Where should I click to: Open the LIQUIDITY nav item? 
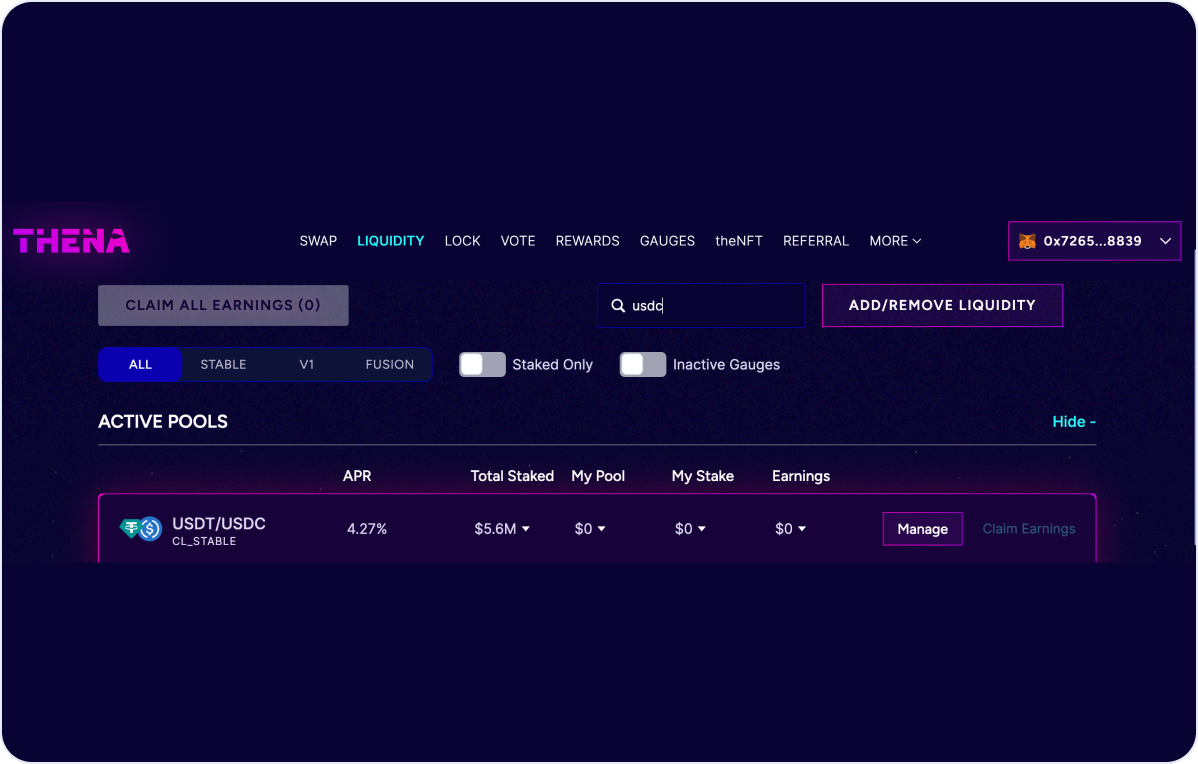tap(390, 241)
